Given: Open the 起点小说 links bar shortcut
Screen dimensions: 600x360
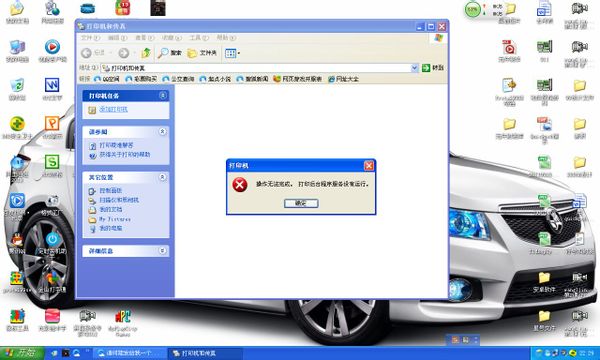Looking at the screenshot, I should 215,79.
